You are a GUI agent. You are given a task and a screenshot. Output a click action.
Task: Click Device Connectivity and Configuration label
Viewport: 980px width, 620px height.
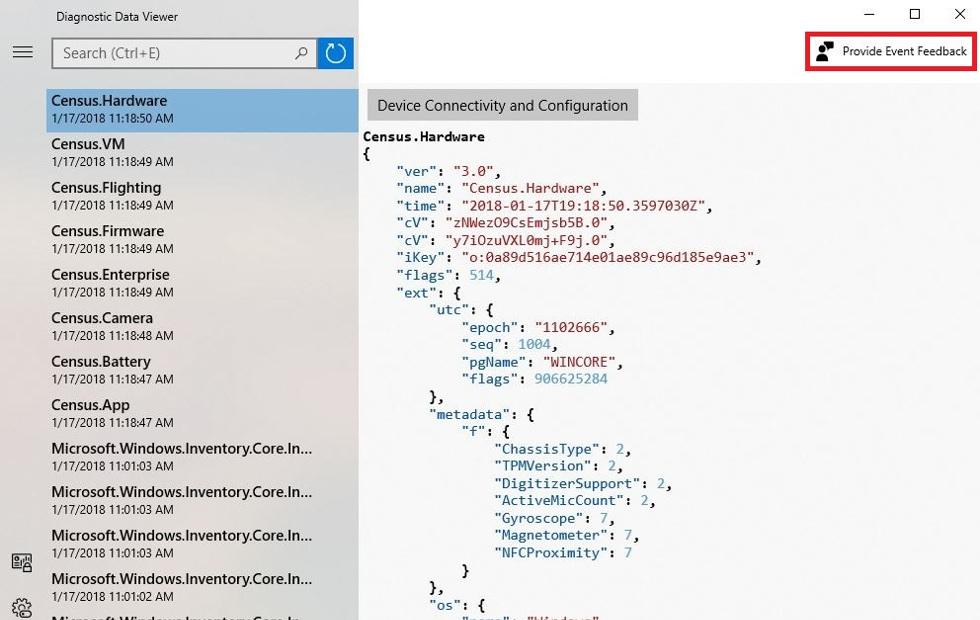click(502, 105)
